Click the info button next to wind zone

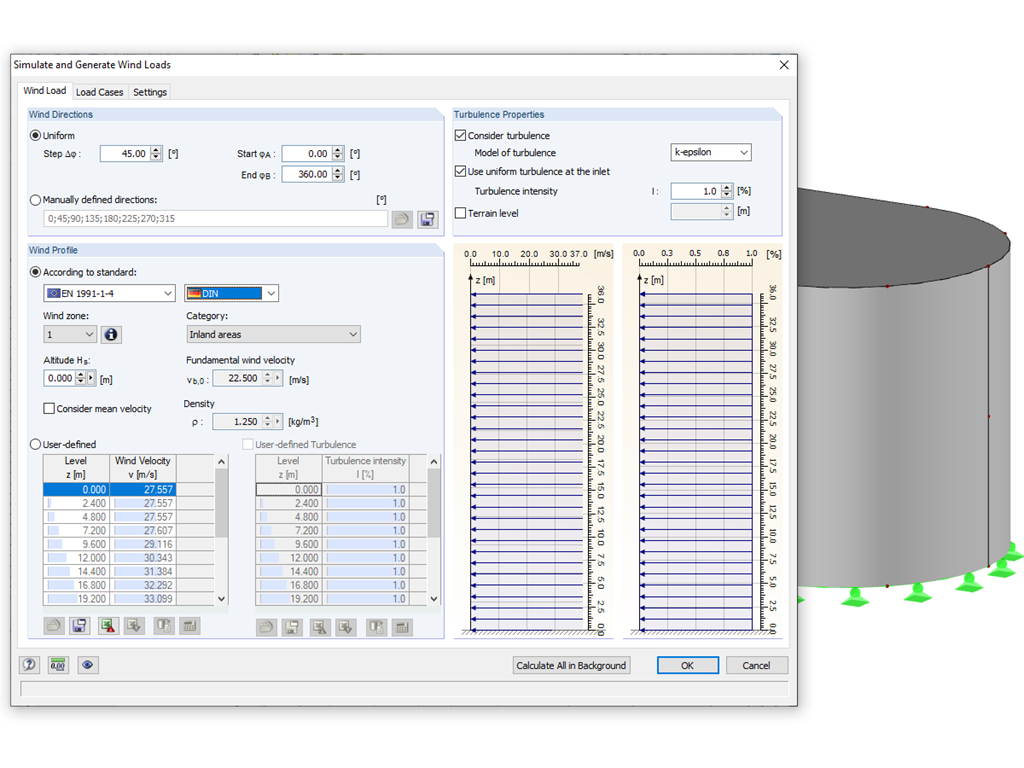(x=110, y=334)
